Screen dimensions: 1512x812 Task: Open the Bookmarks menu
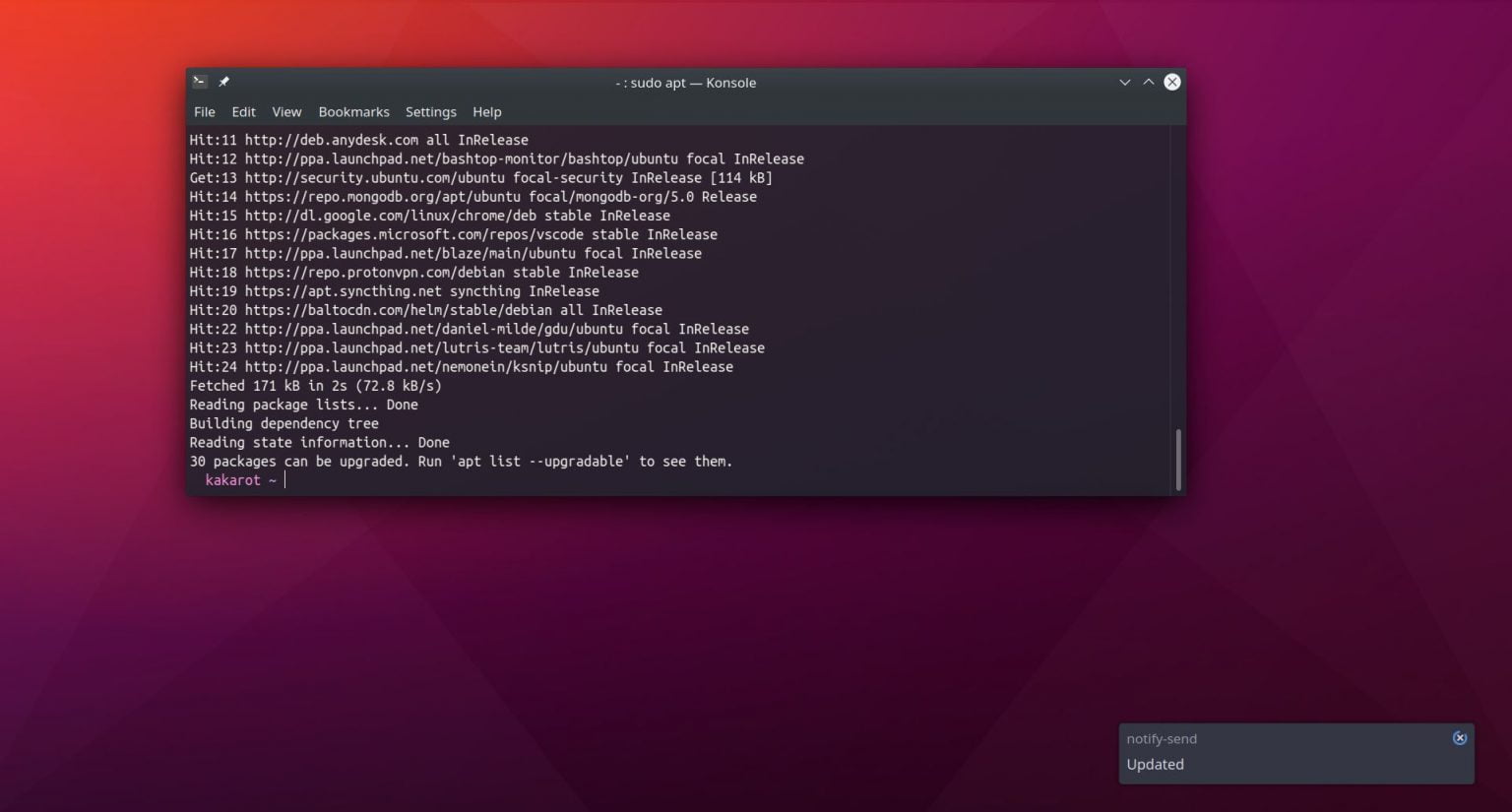(353, 111)
